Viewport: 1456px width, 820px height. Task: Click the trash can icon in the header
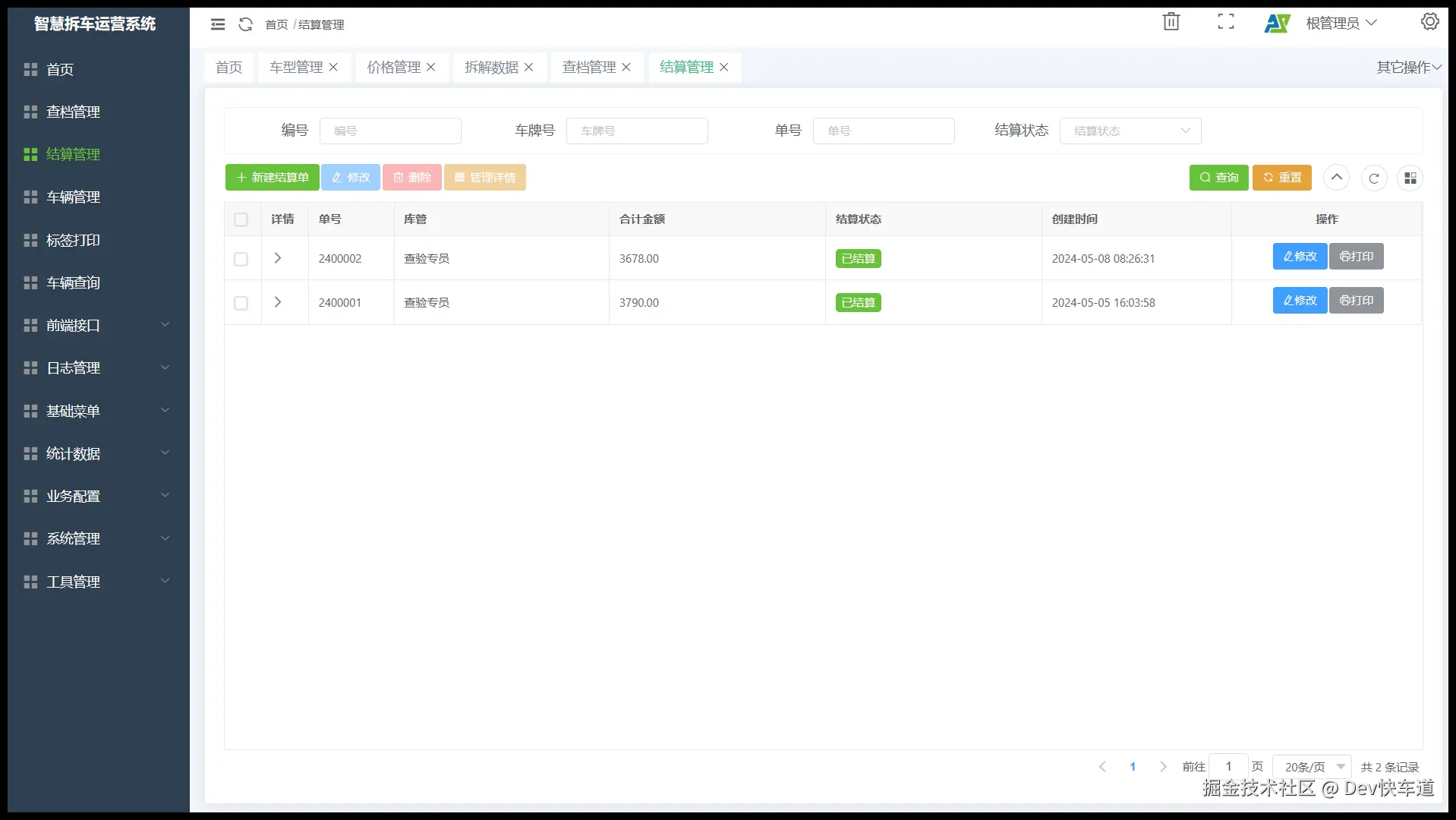[1171, 22]
